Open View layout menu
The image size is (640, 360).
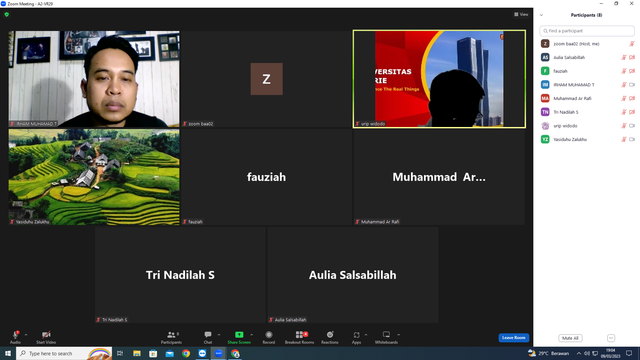click(x=521, y=14)
